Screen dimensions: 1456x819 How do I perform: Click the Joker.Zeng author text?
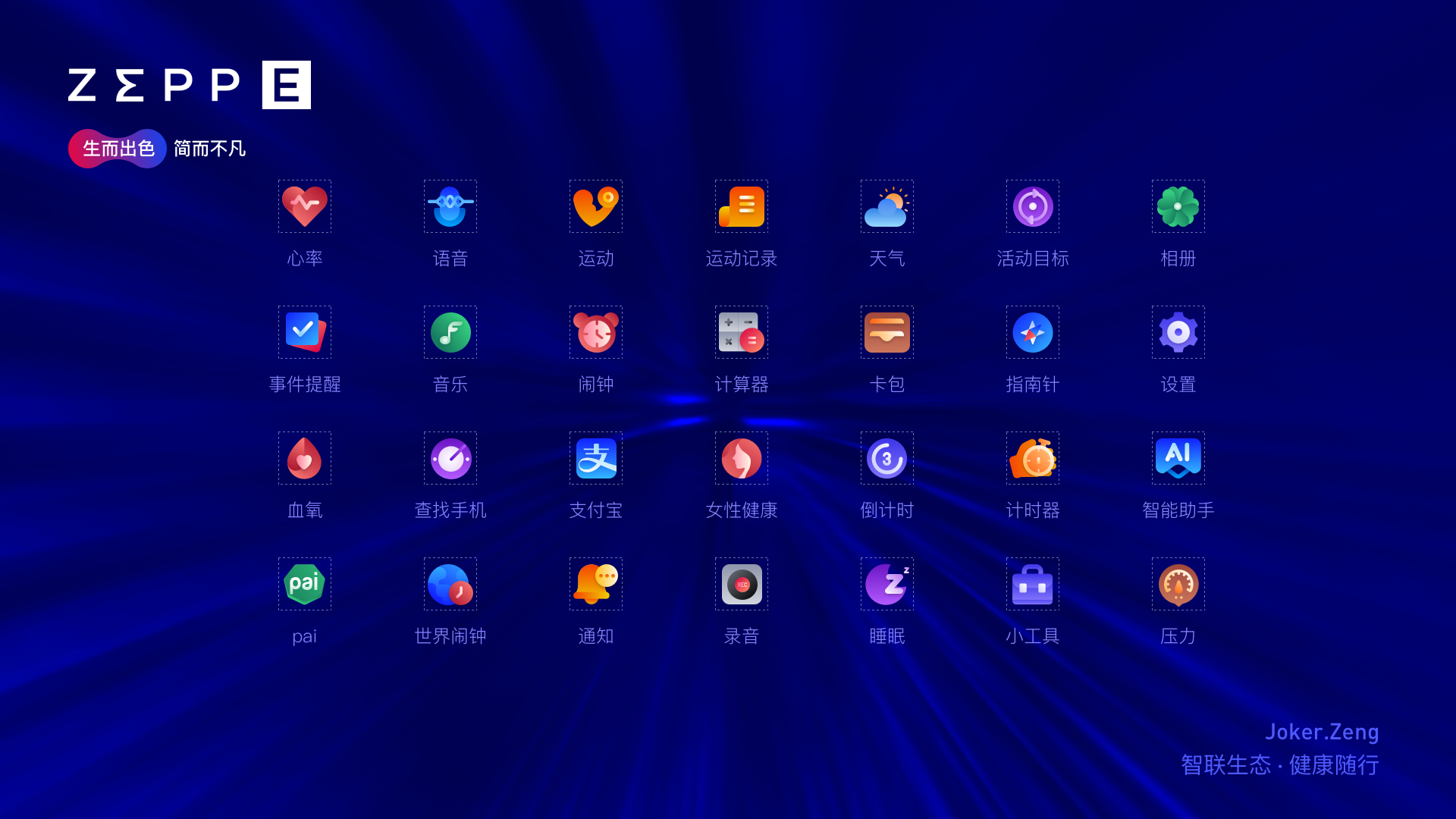click(1322, 732)
